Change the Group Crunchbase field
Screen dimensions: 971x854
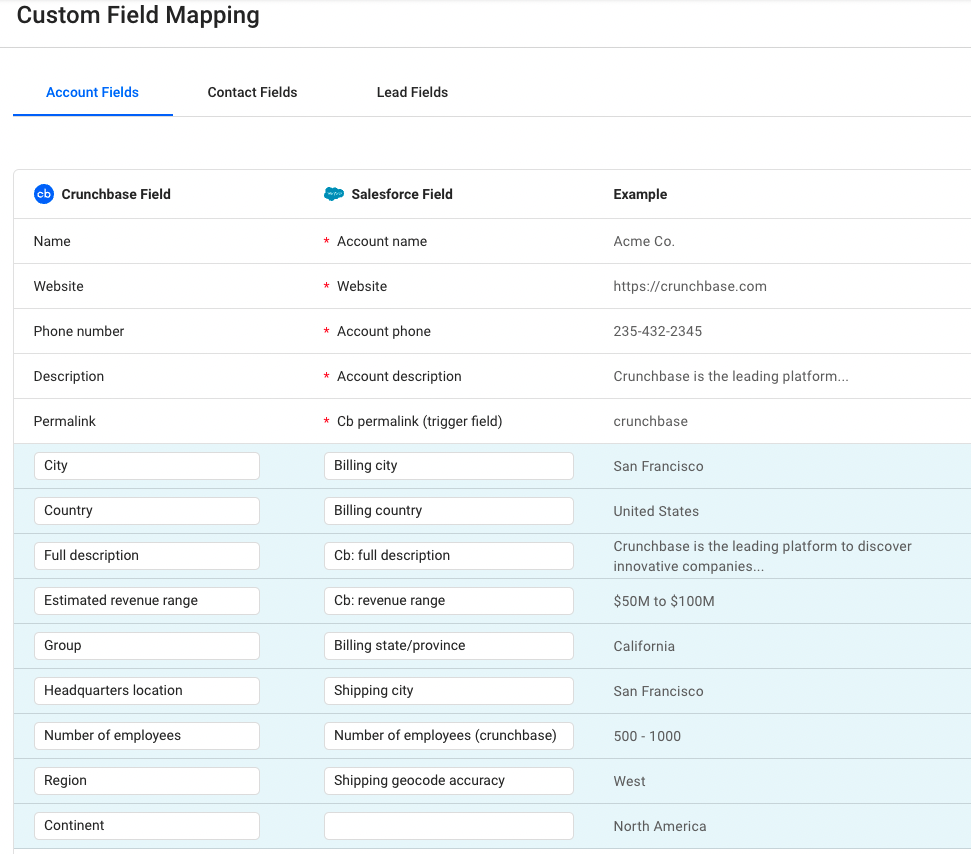tap(147, 646)
